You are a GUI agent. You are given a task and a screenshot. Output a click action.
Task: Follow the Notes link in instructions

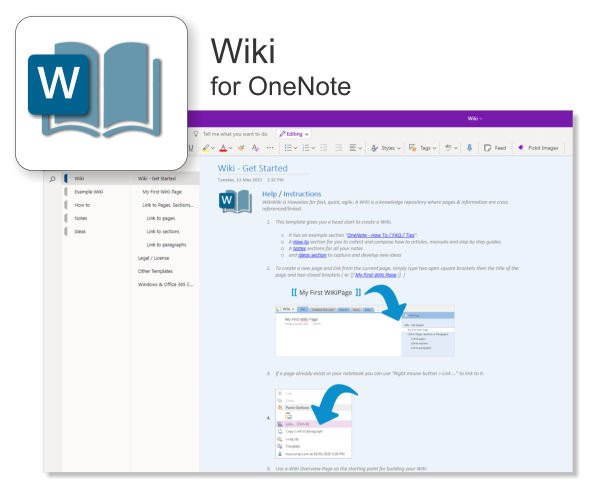pyautogui.click(x=299, y=248)
